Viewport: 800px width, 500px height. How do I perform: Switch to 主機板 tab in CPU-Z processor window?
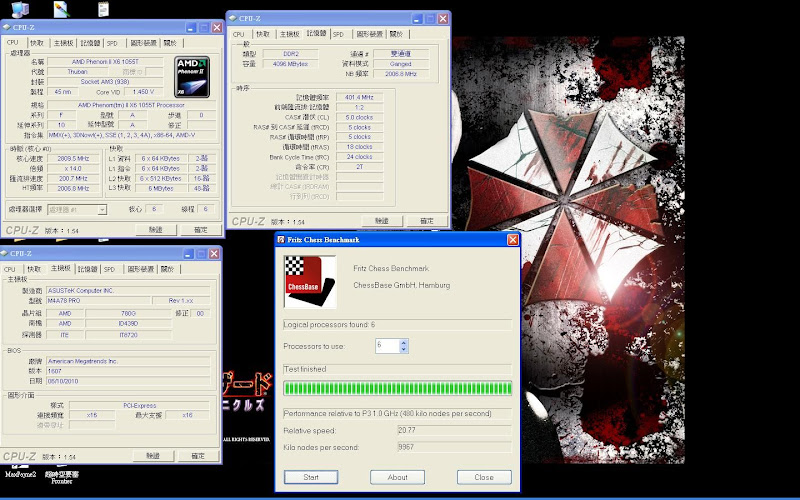click(x=64, y=43)
